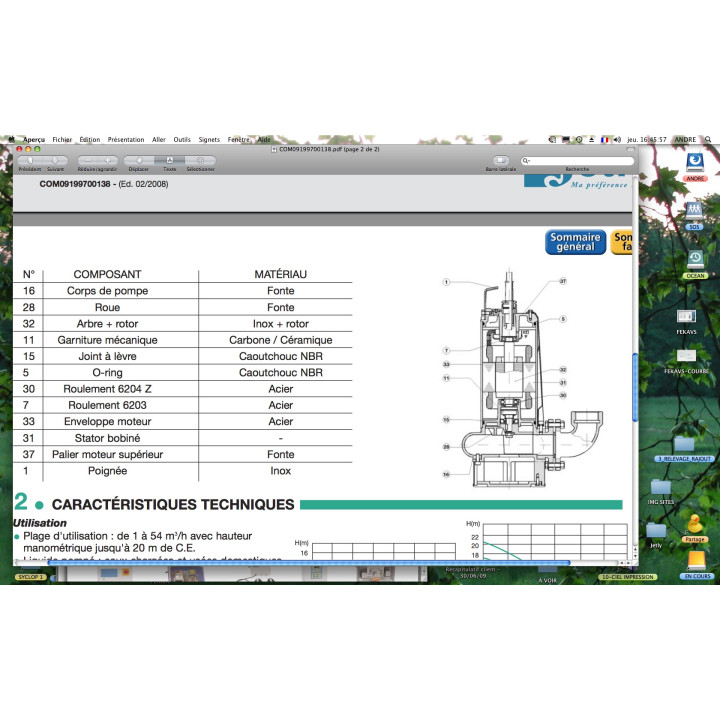Click the table cell 'Roulement 6204 Z'
720x720 pixels.
[x=107, y=389]
